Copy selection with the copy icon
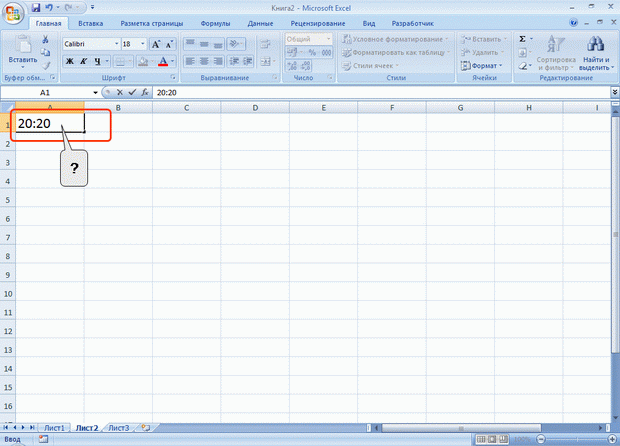620x446 pixels. pyautogui.click(x=45, y=52)
